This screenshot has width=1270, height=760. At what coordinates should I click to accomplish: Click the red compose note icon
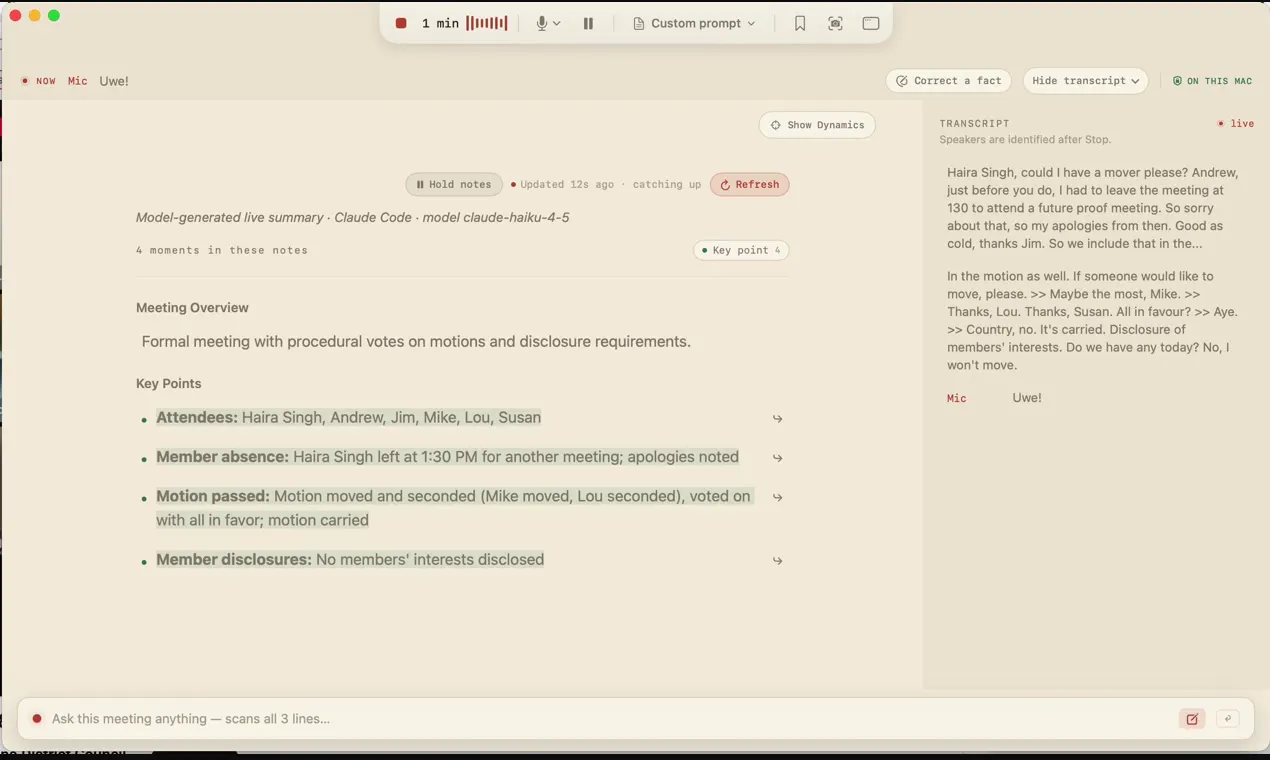point(1192,718)
